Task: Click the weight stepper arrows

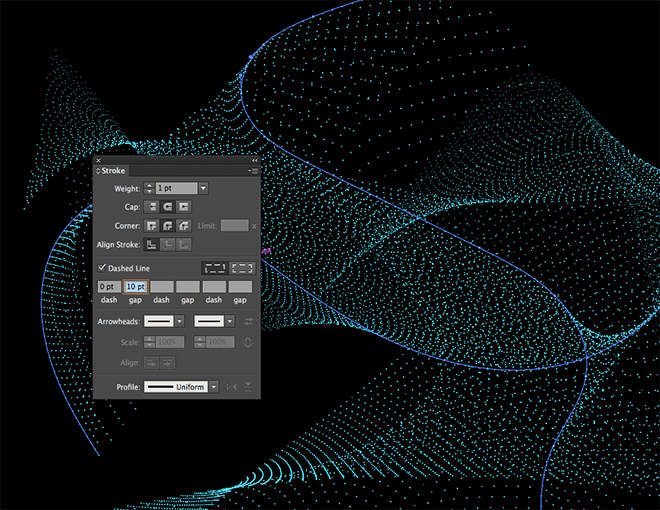Action: pos(150,187)
